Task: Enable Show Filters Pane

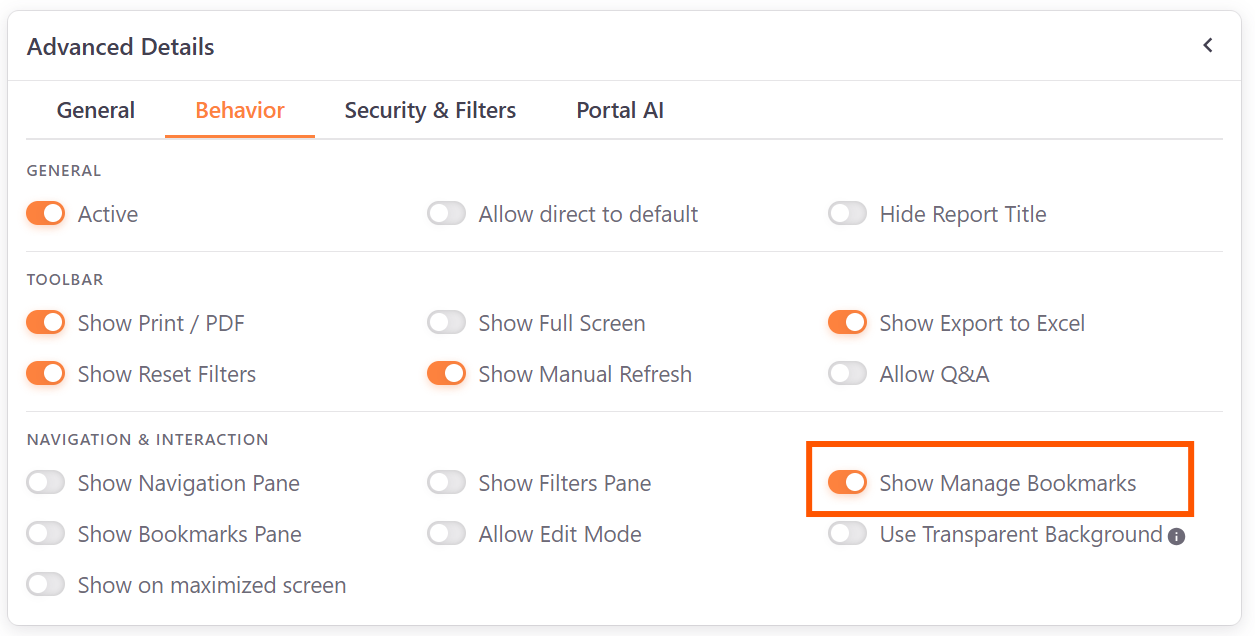Action: click(446, 482)
